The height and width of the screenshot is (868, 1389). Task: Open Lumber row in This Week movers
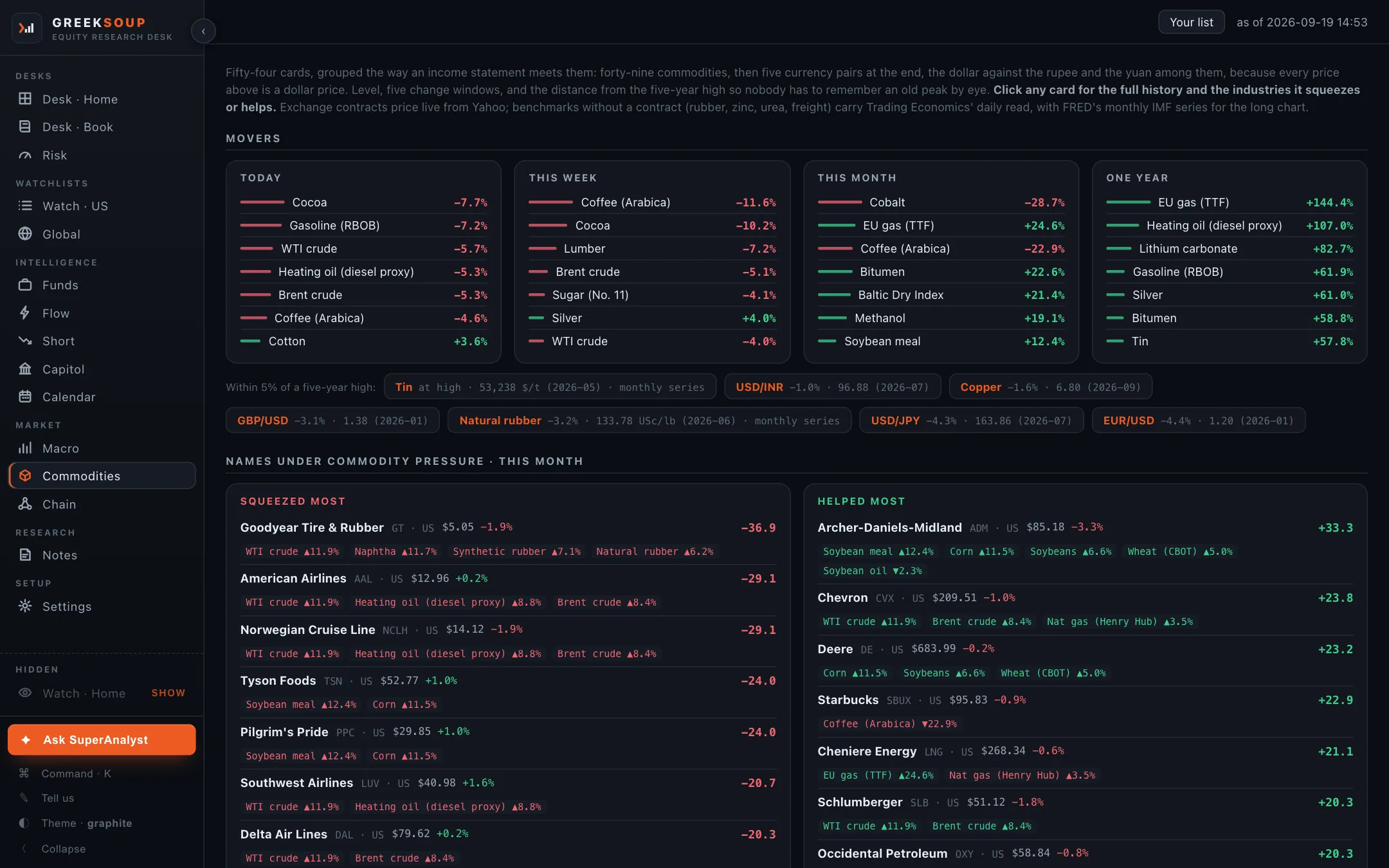tap(652, 249)
